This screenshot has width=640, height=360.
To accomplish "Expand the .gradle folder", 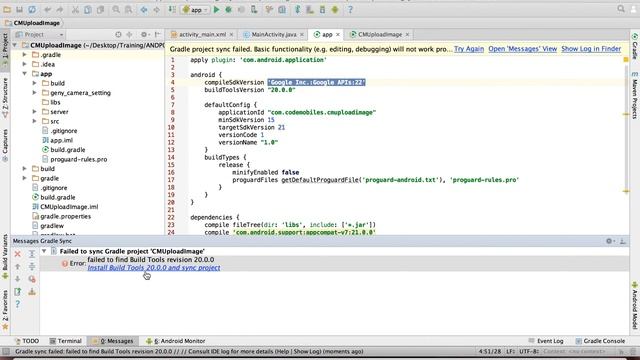I will tap(24, 55).
